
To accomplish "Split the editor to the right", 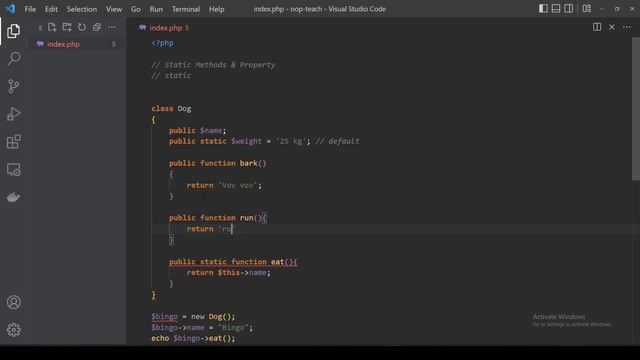I will (x=597, y=27).
